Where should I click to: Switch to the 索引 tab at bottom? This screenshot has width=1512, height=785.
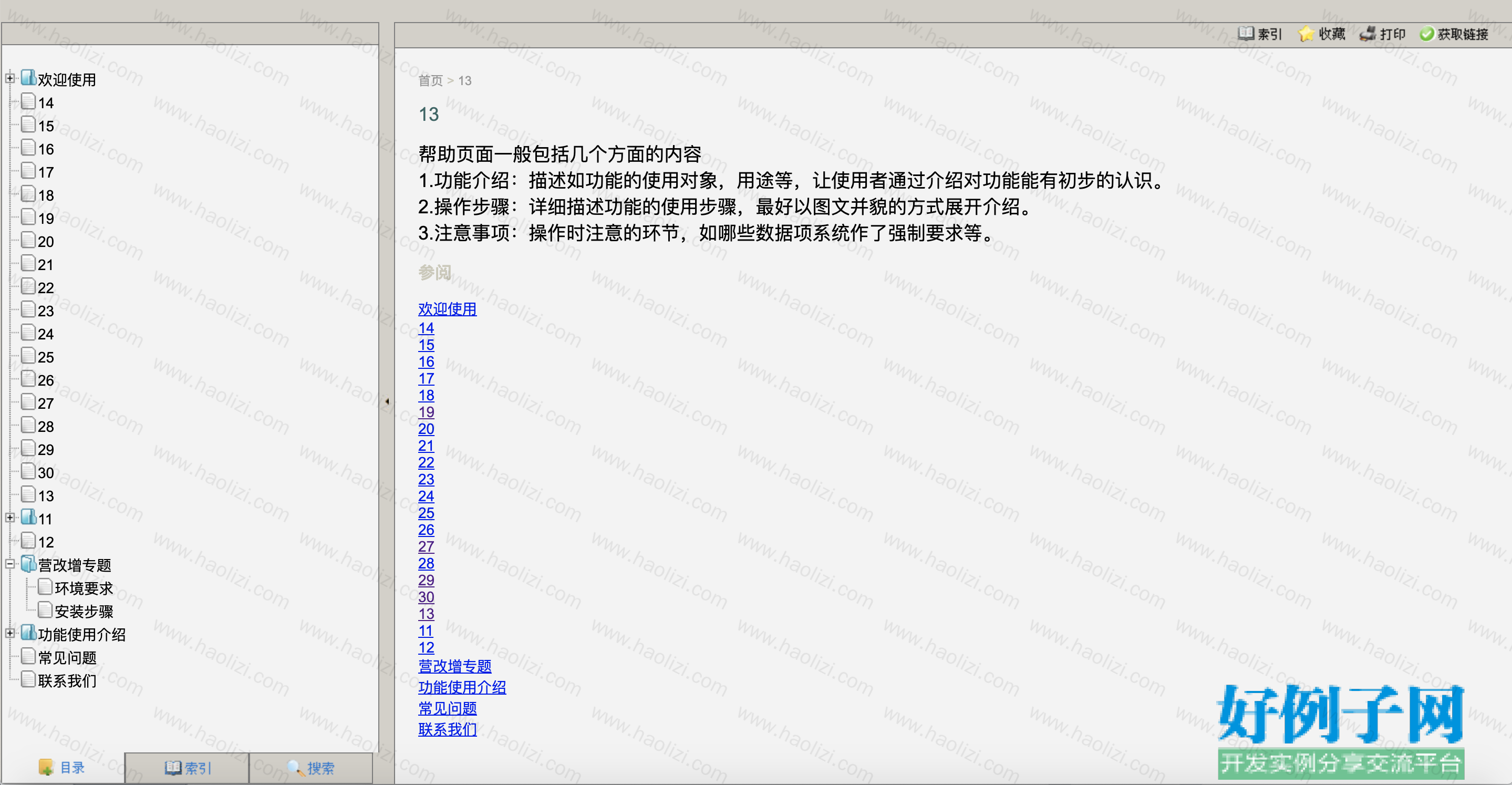187,767
